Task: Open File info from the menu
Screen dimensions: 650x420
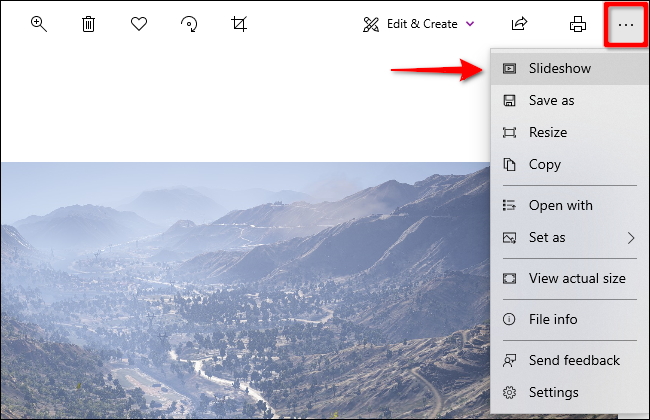Action: pyautogui.click(x=552, y=320)
